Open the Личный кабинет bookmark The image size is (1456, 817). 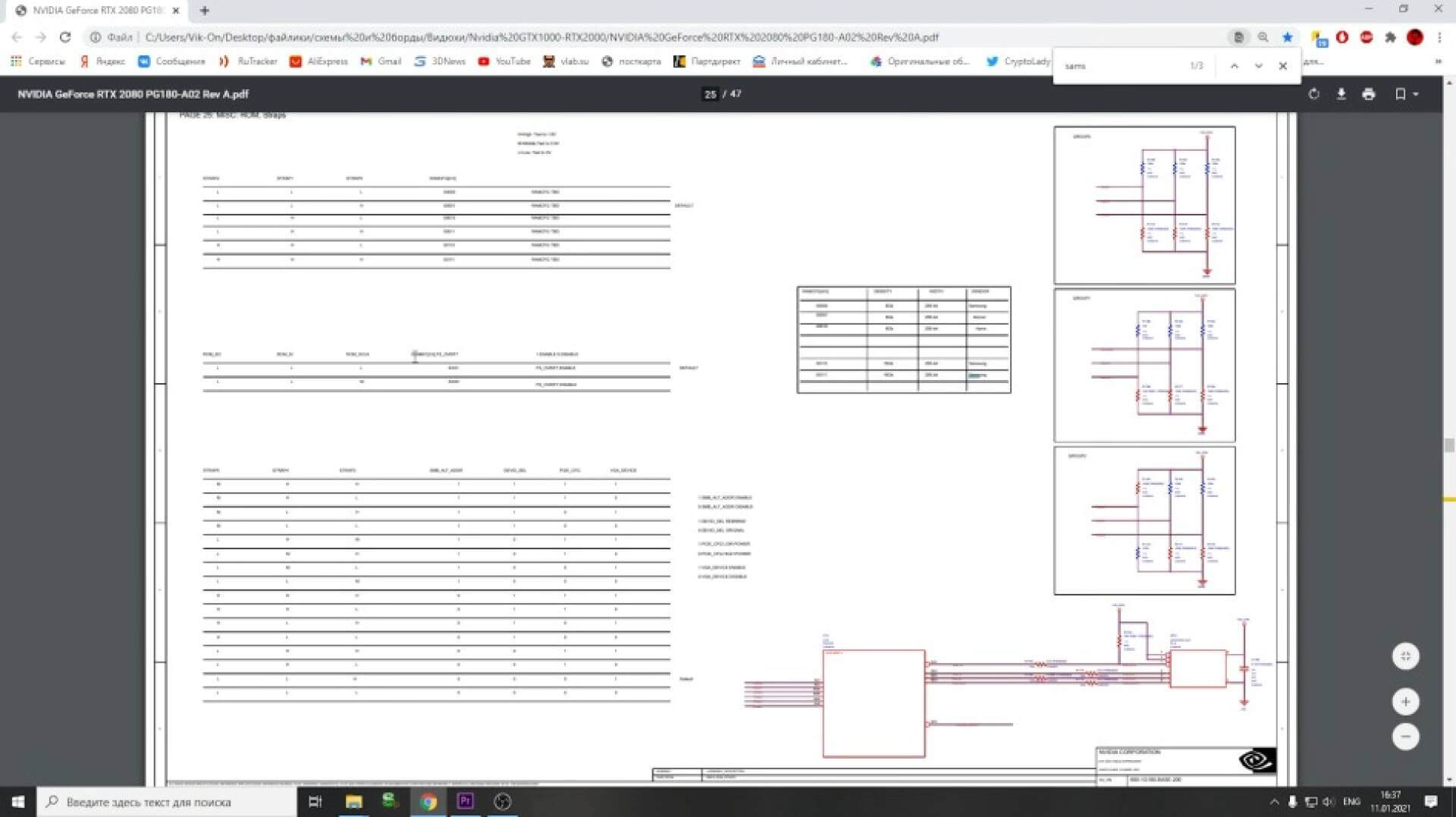pos(800,61)
